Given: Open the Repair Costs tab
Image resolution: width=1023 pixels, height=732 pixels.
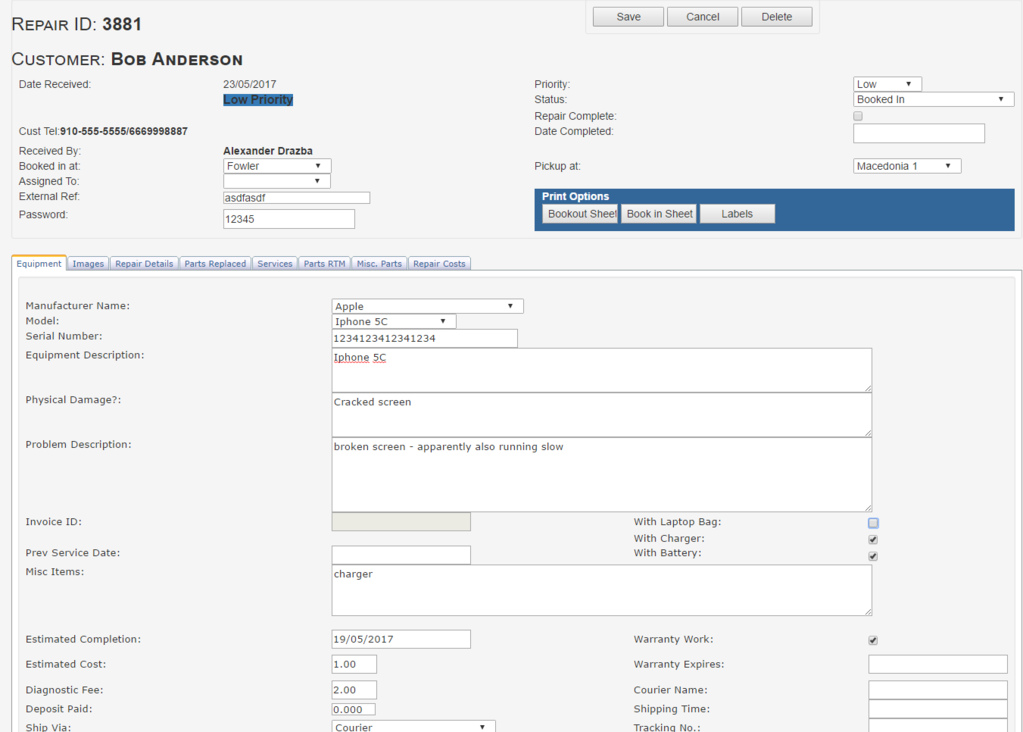Looking at the screenshot, I should 439,264.
